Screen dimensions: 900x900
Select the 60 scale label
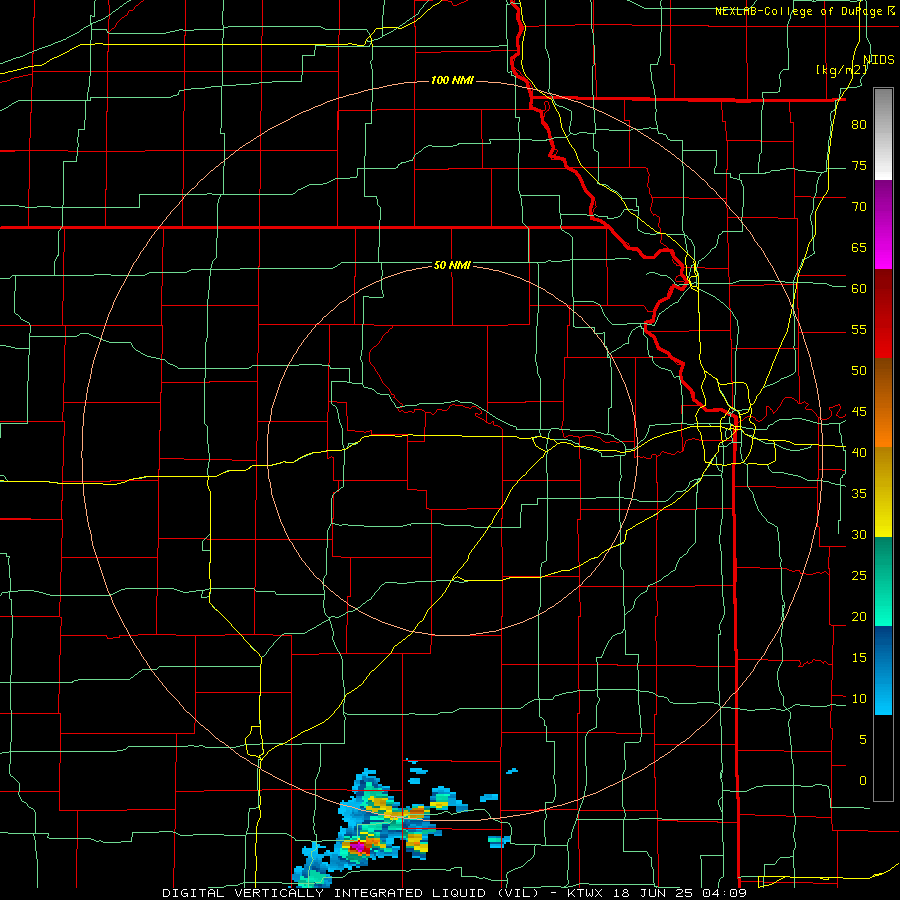click(859, 289)
